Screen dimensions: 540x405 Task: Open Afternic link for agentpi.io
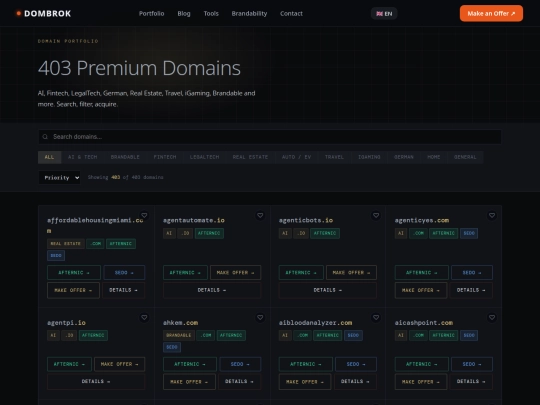click(70, 364)
